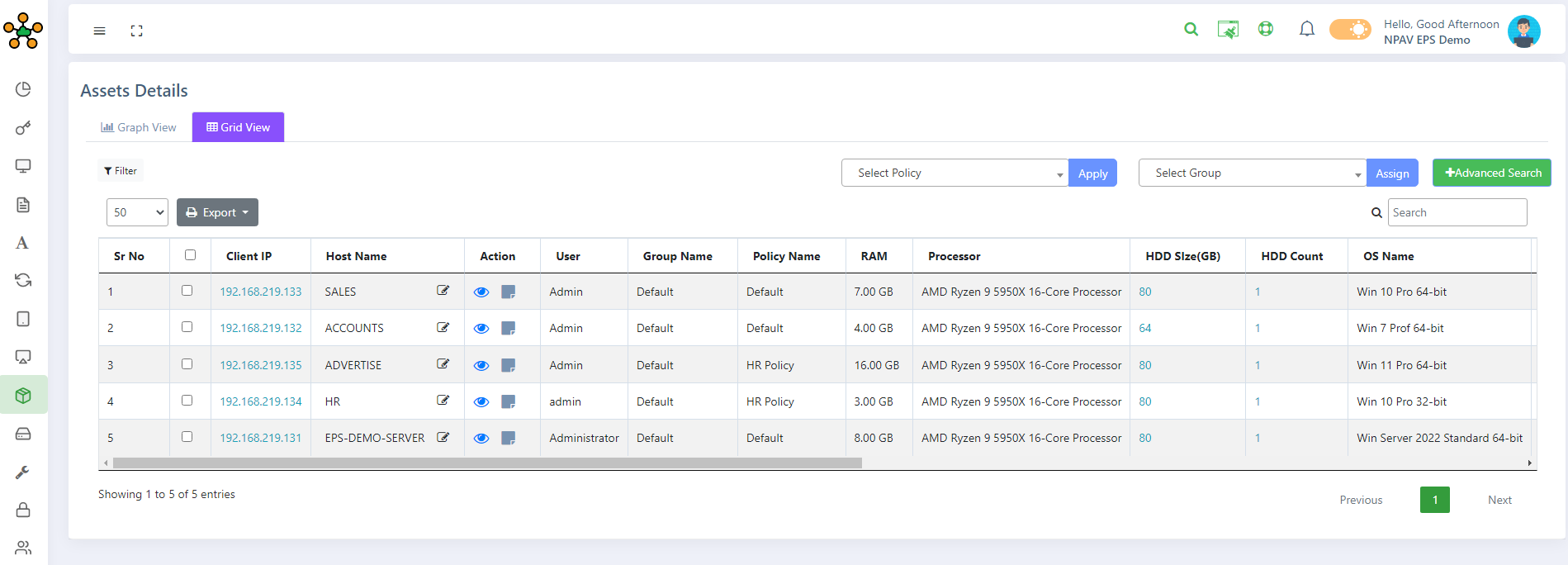Image resolution: width=1568 pixels, height=565 pixels.
Task: Select page 1 in pagination
Action: tap(1435, 500)
